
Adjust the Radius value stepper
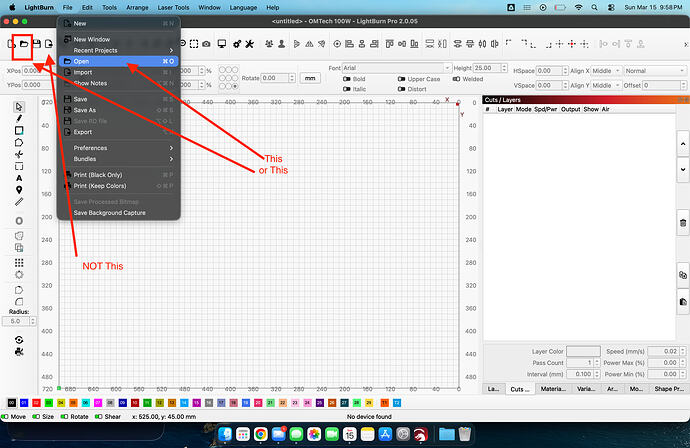(33, 321)
